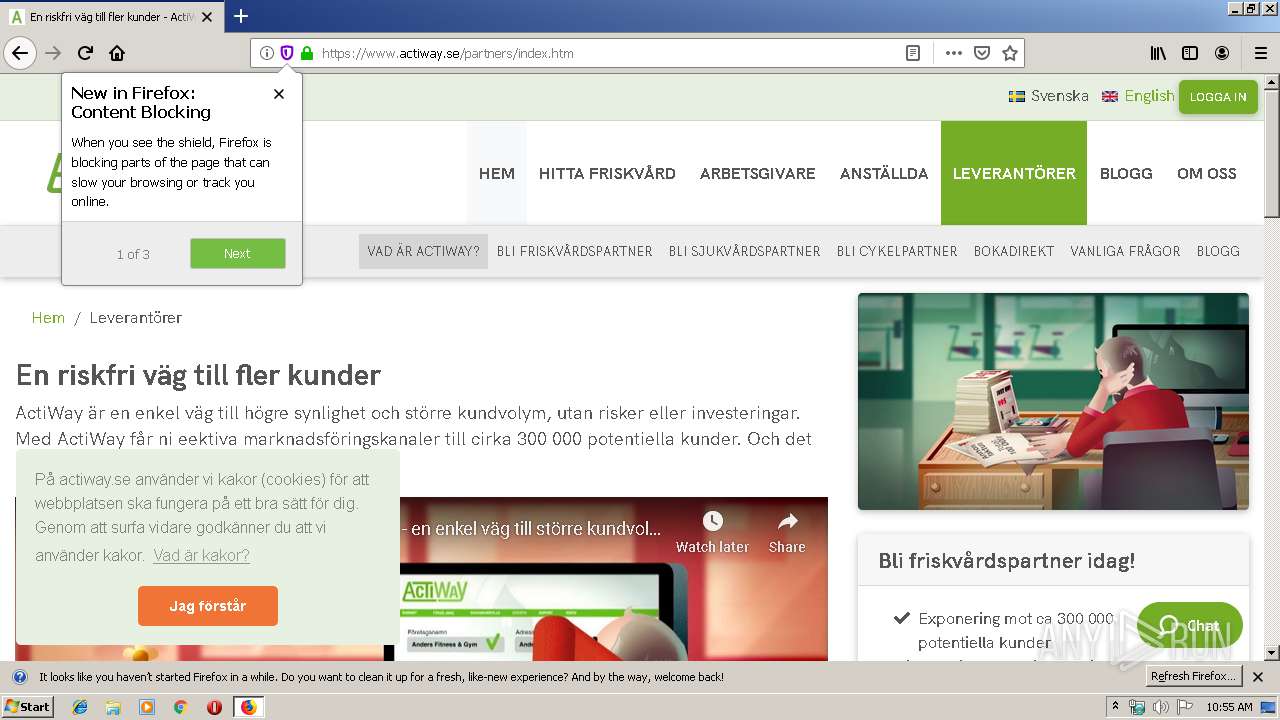Open BOKADIREKT submenu item
This screenshot has width=1280, height=720.
pyautogui.click(x=1014, y=251)
